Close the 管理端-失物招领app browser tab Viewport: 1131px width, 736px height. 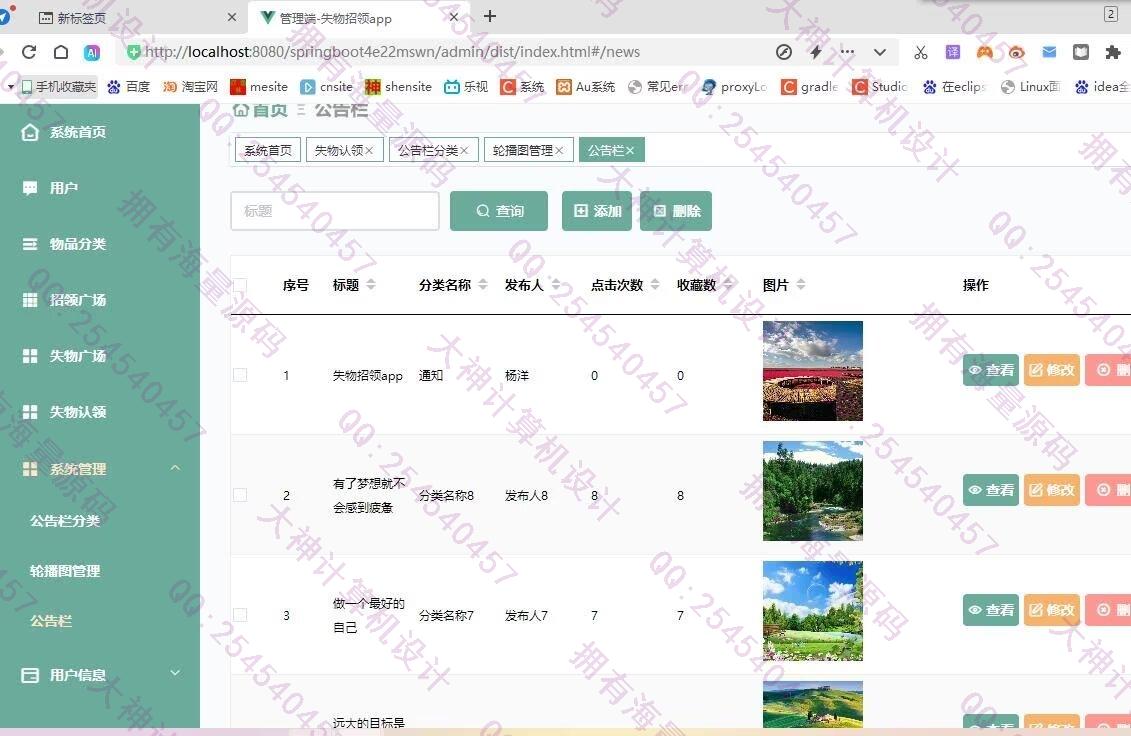click(x=454, y=17)
